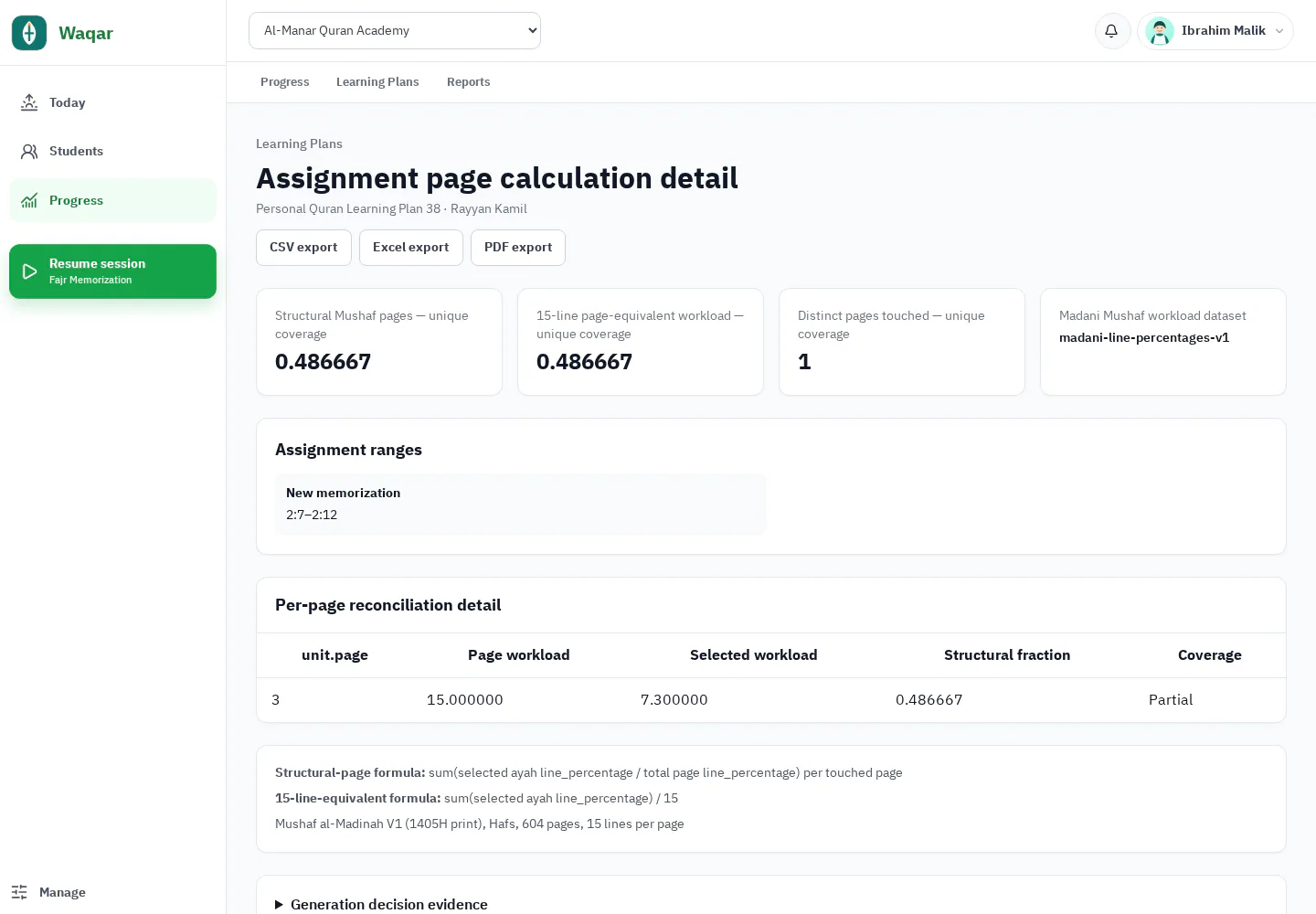The height and width of the screenshot is (914, 1316).
Task: Switch to the Learning Plans tab
Action: point(377,82)
